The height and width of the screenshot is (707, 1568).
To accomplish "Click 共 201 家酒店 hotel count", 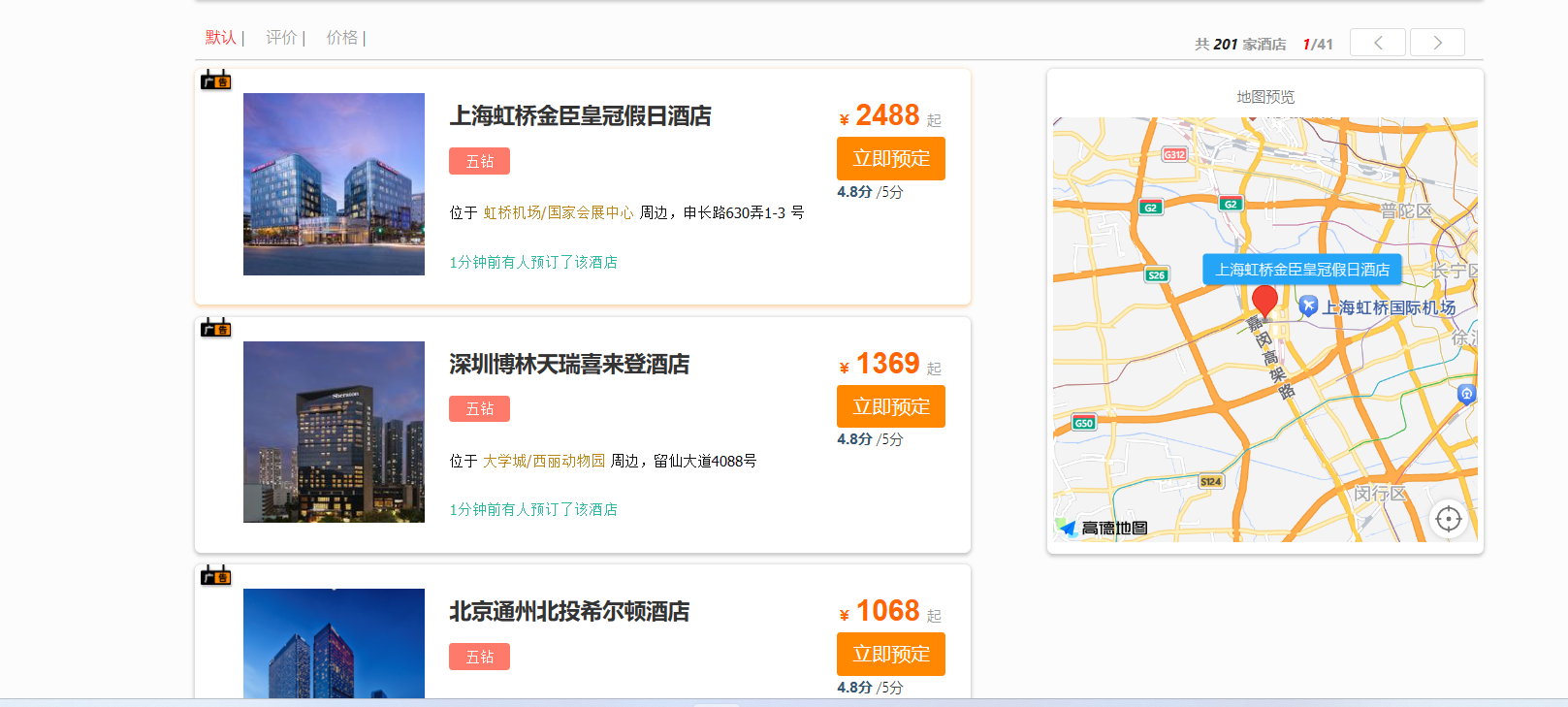I will (1240, 45).
